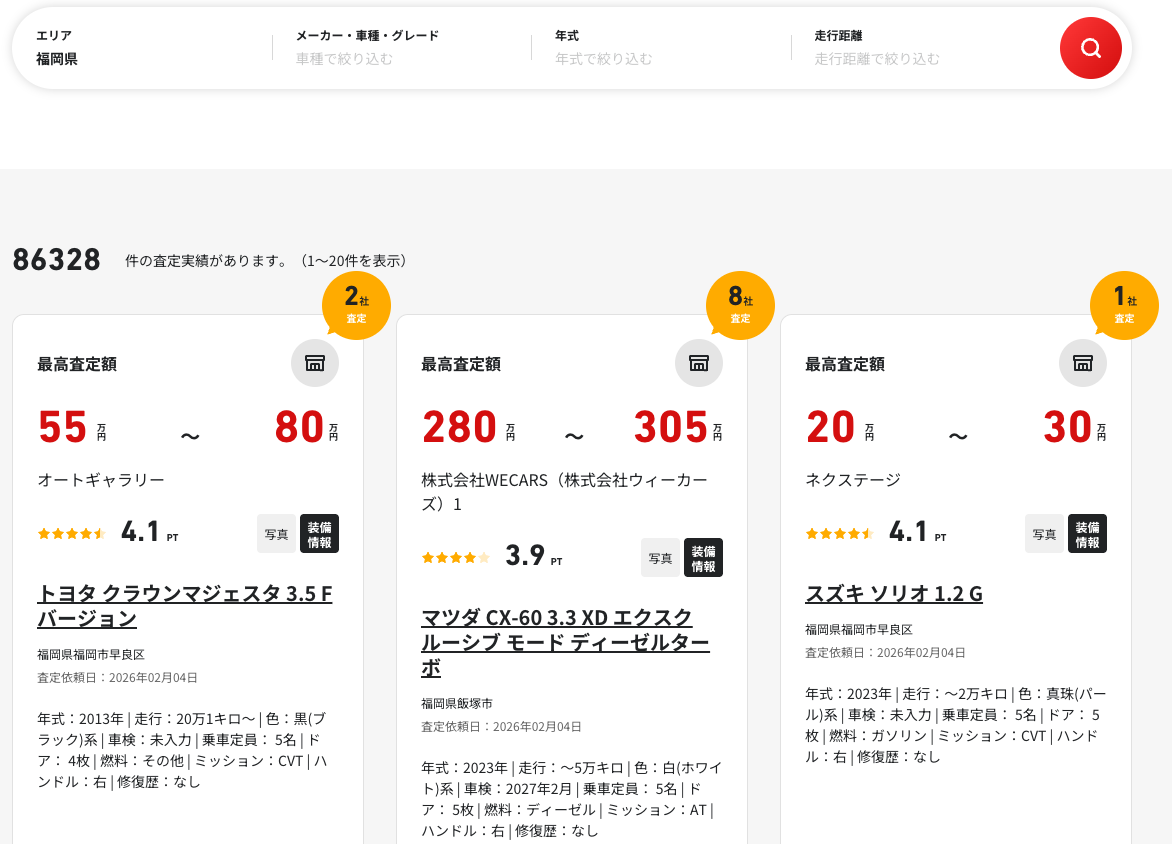Select 写真 tab on Mazda CX-60 card
1172x844 pixels.
click(660, 558)
